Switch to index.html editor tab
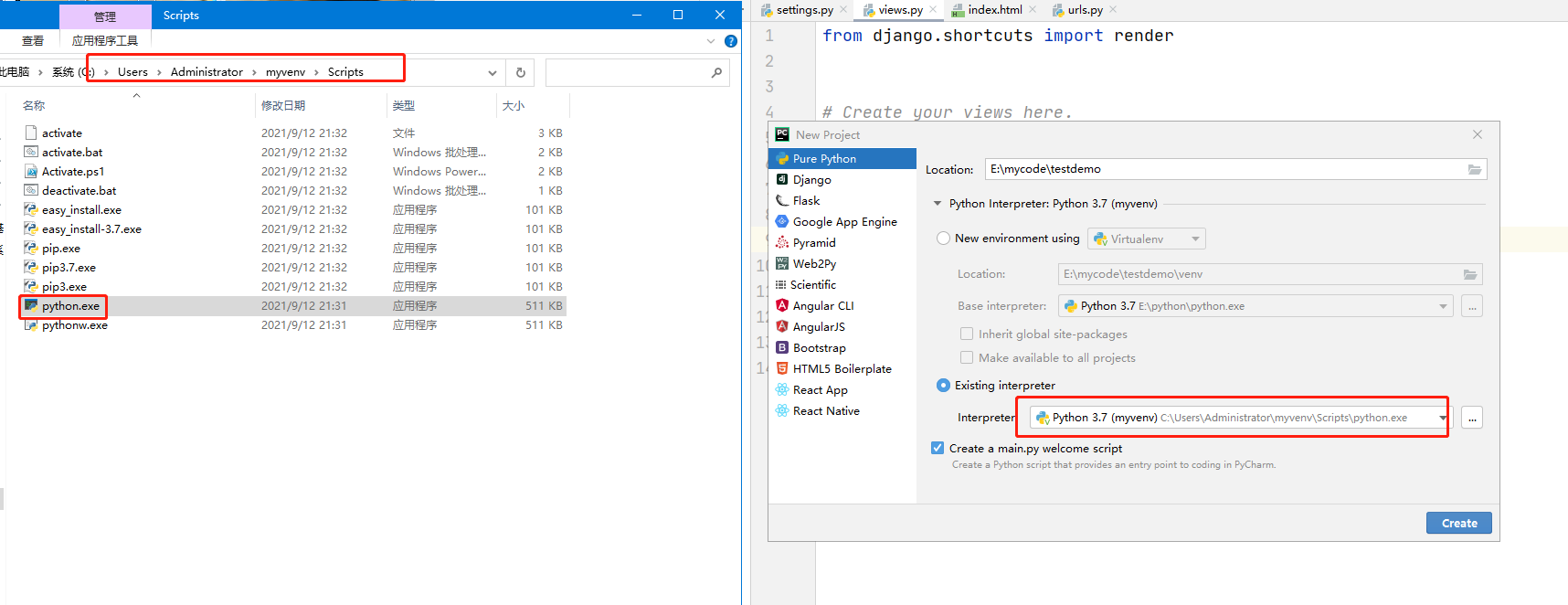Viewport: 1568px width, 605px height. click(x=994, y=10)
